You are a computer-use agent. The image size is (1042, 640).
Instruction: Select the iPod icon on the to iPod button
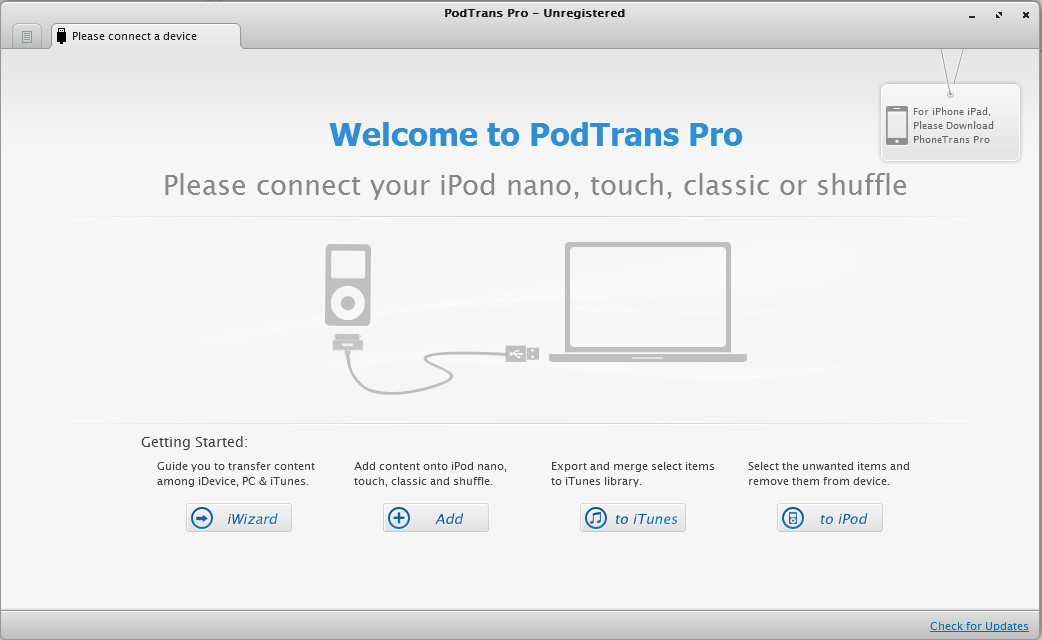click(x=794, y=518)
